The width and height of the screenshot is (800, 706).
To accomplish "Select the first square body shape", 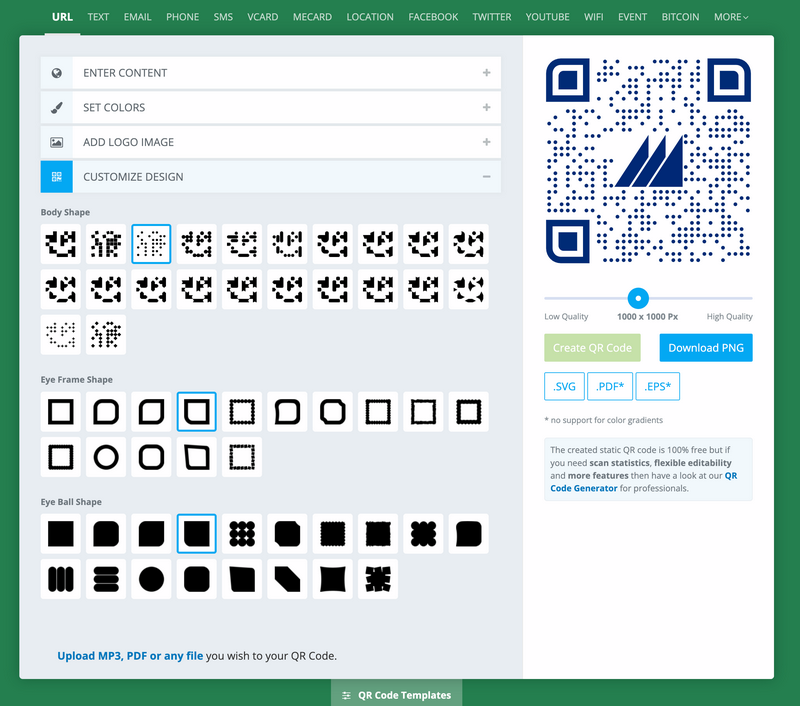I will 61,242.
